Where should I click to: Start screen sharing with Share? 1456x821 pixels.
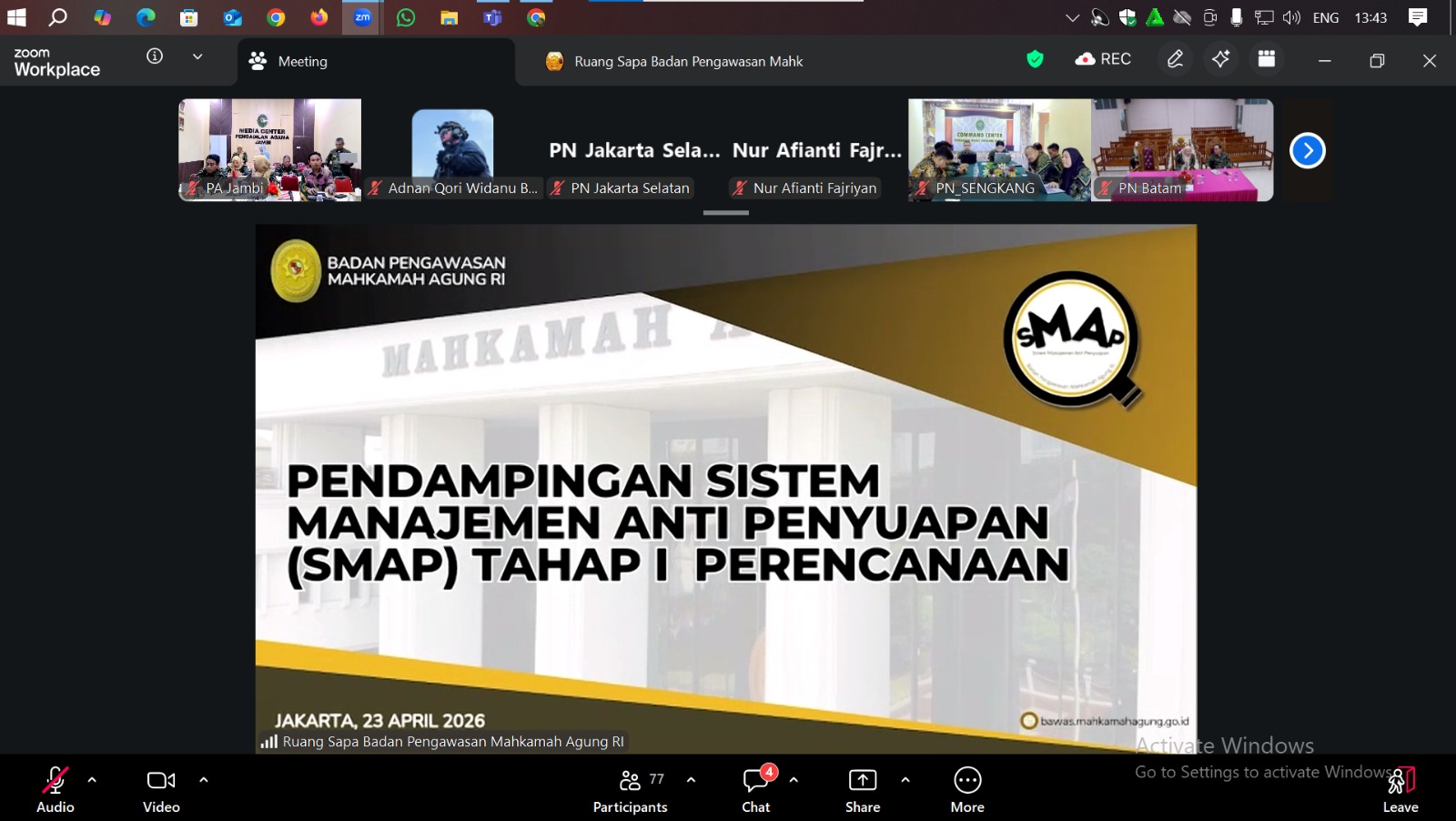point(863,789)
